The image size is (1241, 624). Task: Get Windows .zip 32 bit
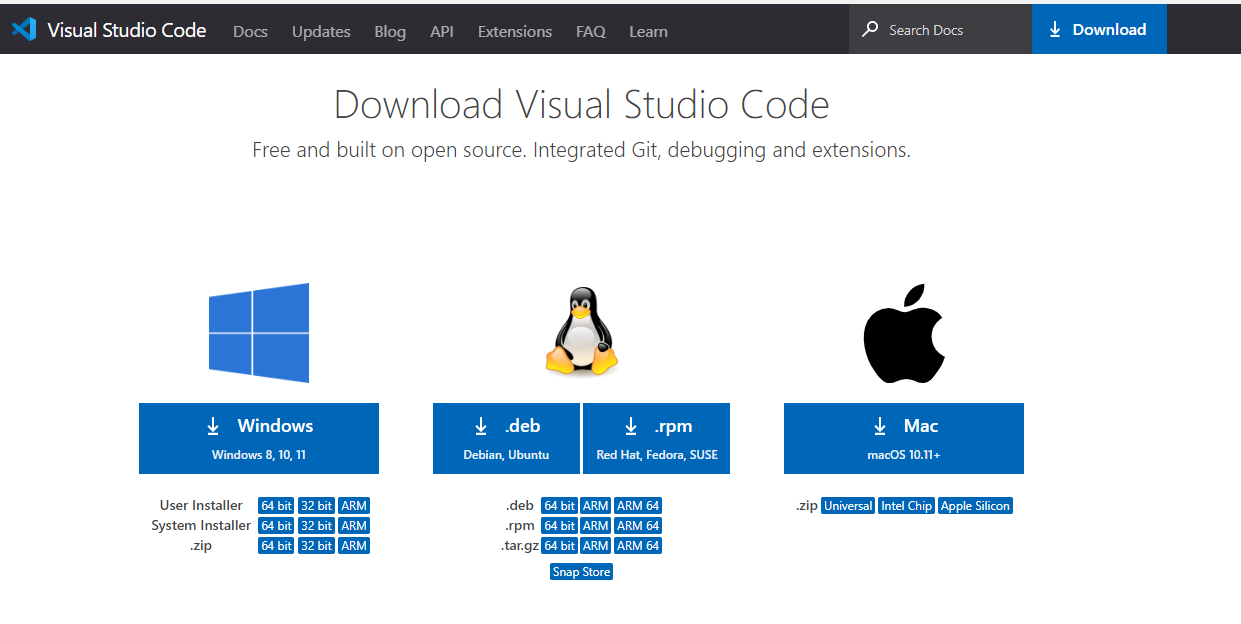[316, 546]
